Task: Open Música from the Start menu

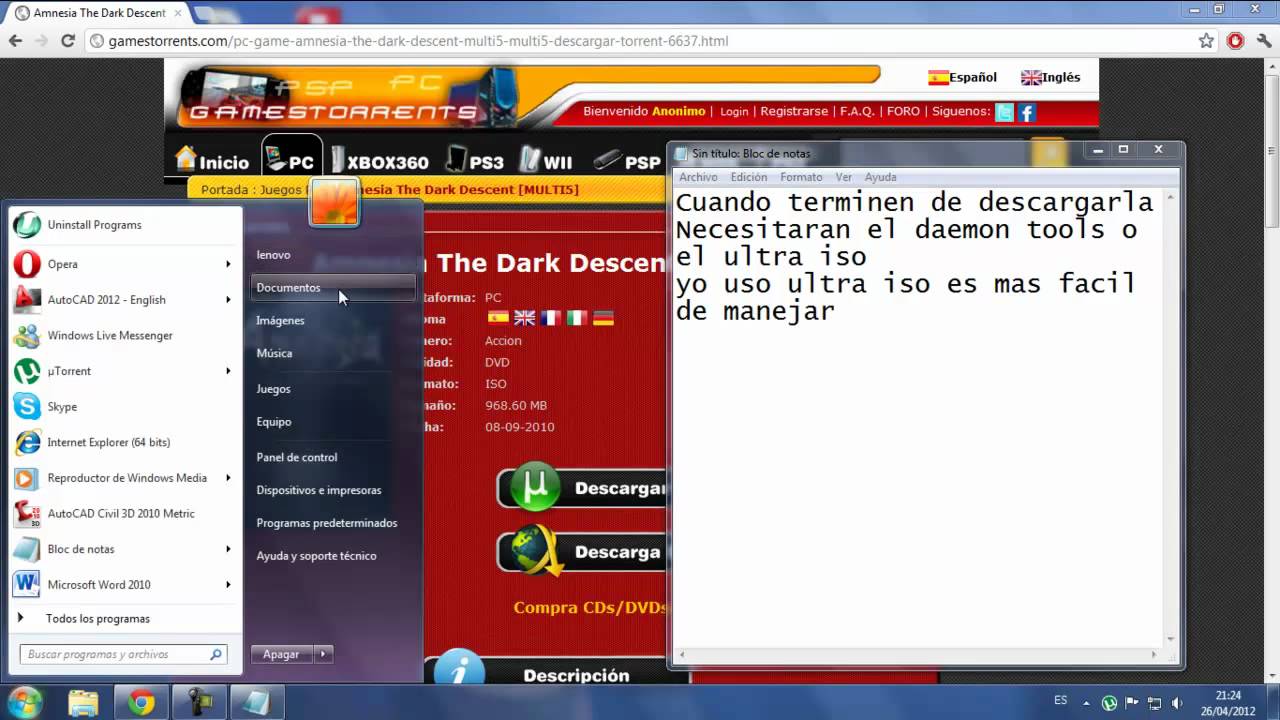Action: pos(274,353)
